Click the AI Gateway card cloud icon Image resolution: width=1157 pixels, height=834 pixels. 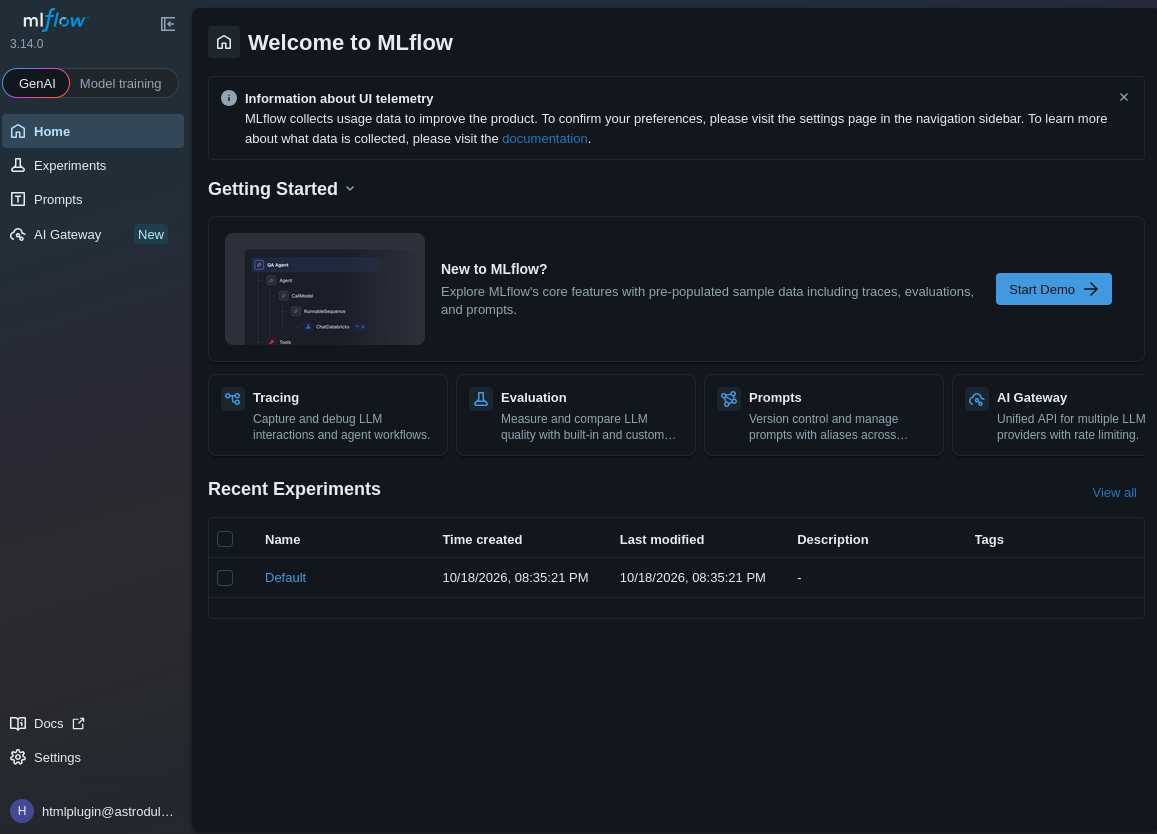click(x=977, y=399)
